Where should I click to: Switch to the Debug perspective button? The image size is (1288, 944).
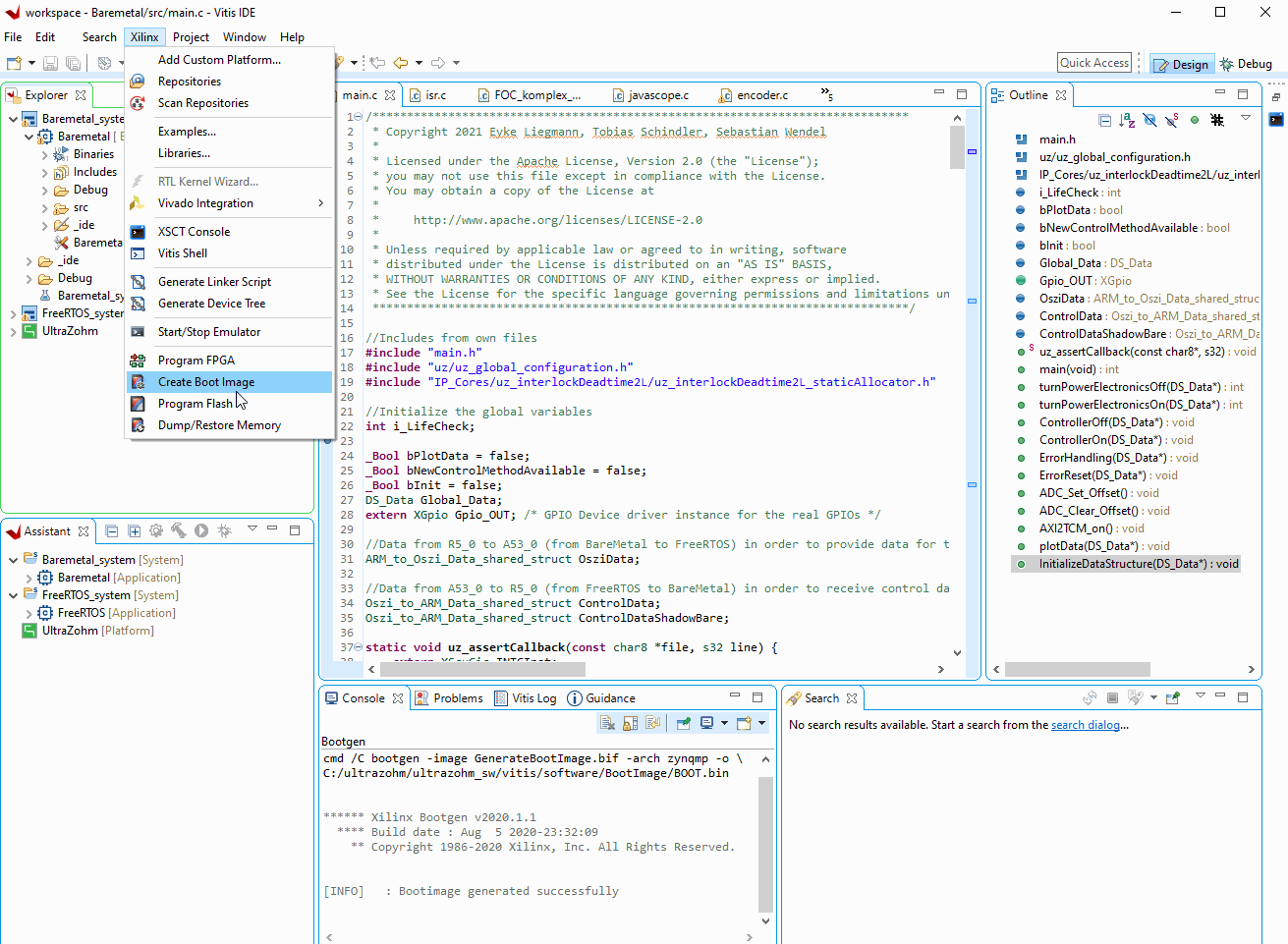[1246, 64]
